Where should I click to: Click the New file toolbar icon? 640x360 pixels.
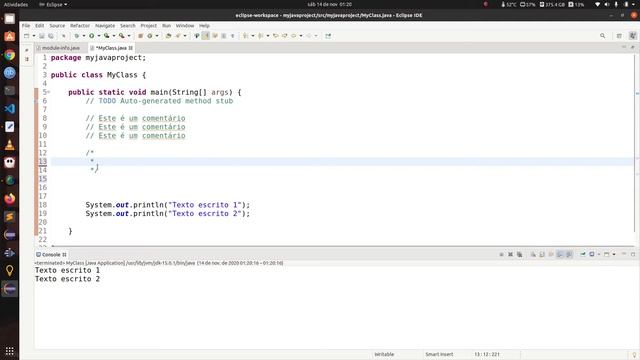[26, 36]
